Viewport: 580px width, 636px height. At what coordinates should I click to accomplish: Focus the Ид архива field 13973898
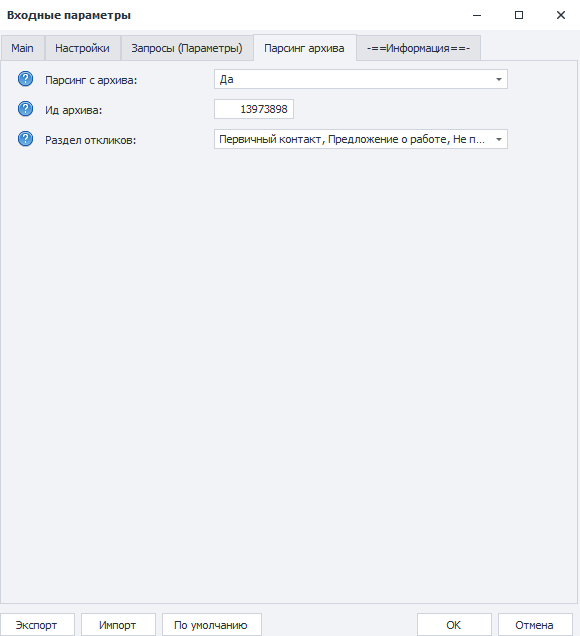[254, 110]
